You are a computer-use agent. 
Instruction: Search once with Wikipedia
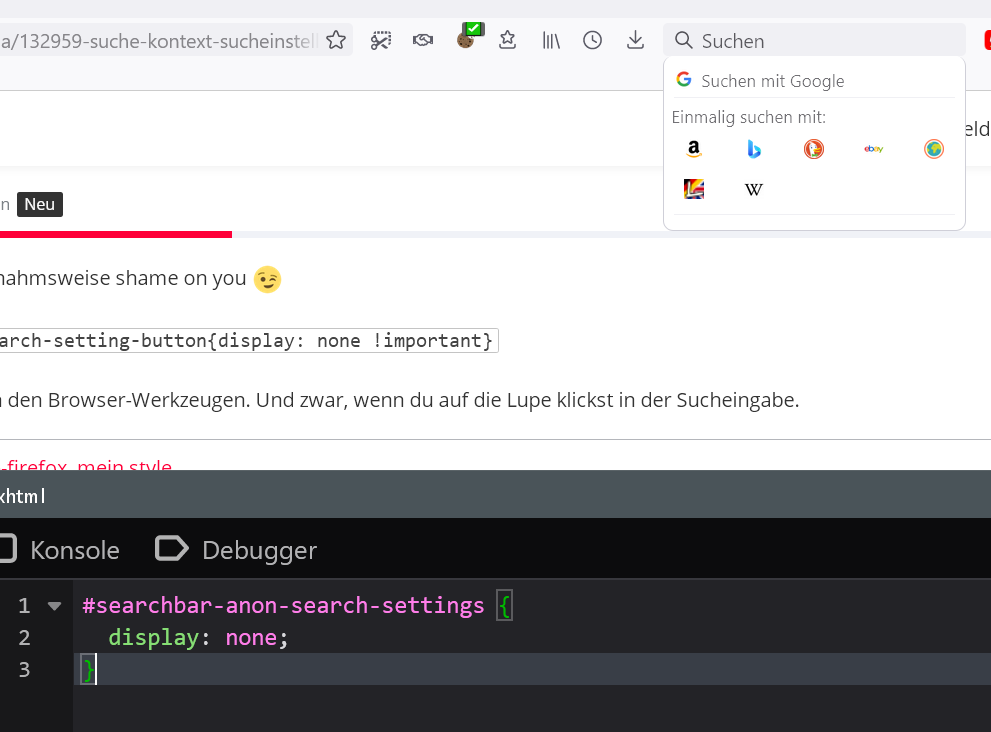[x=754, y=189]
